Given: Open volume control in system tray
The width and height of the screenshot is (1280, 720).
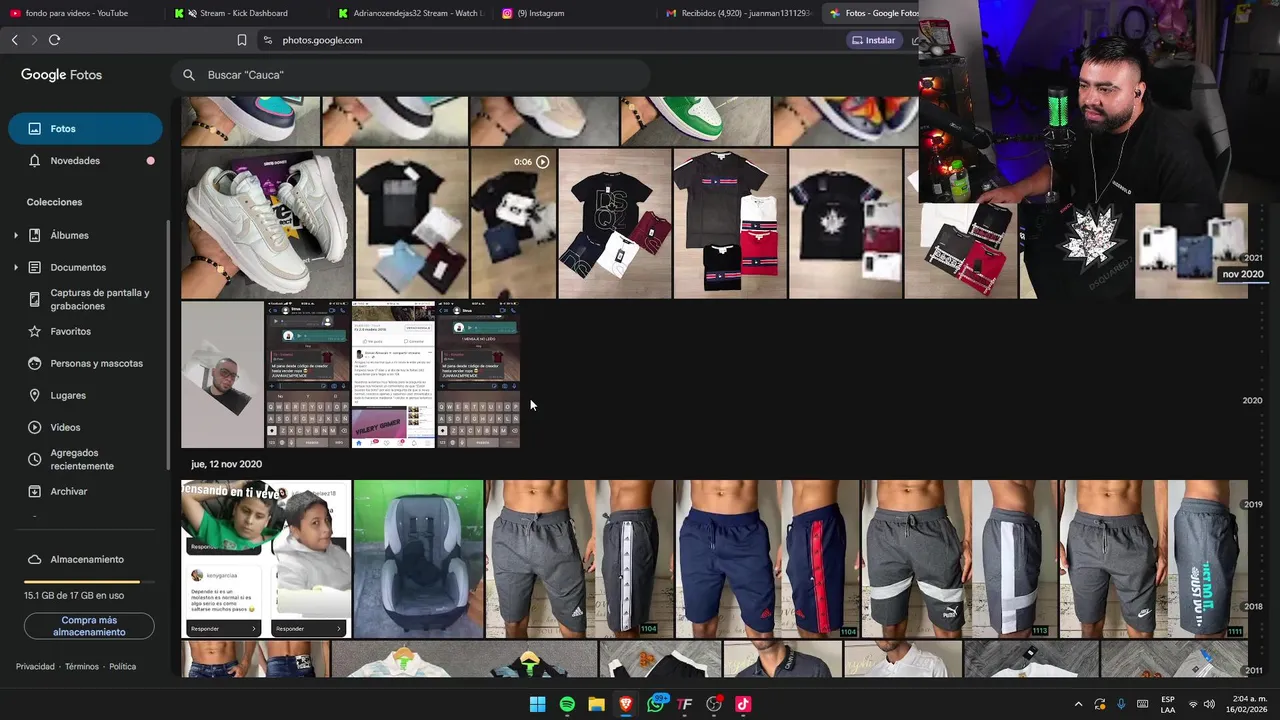Looking at the screenshot, I should pyautogui.click(x=1209, y=704).
